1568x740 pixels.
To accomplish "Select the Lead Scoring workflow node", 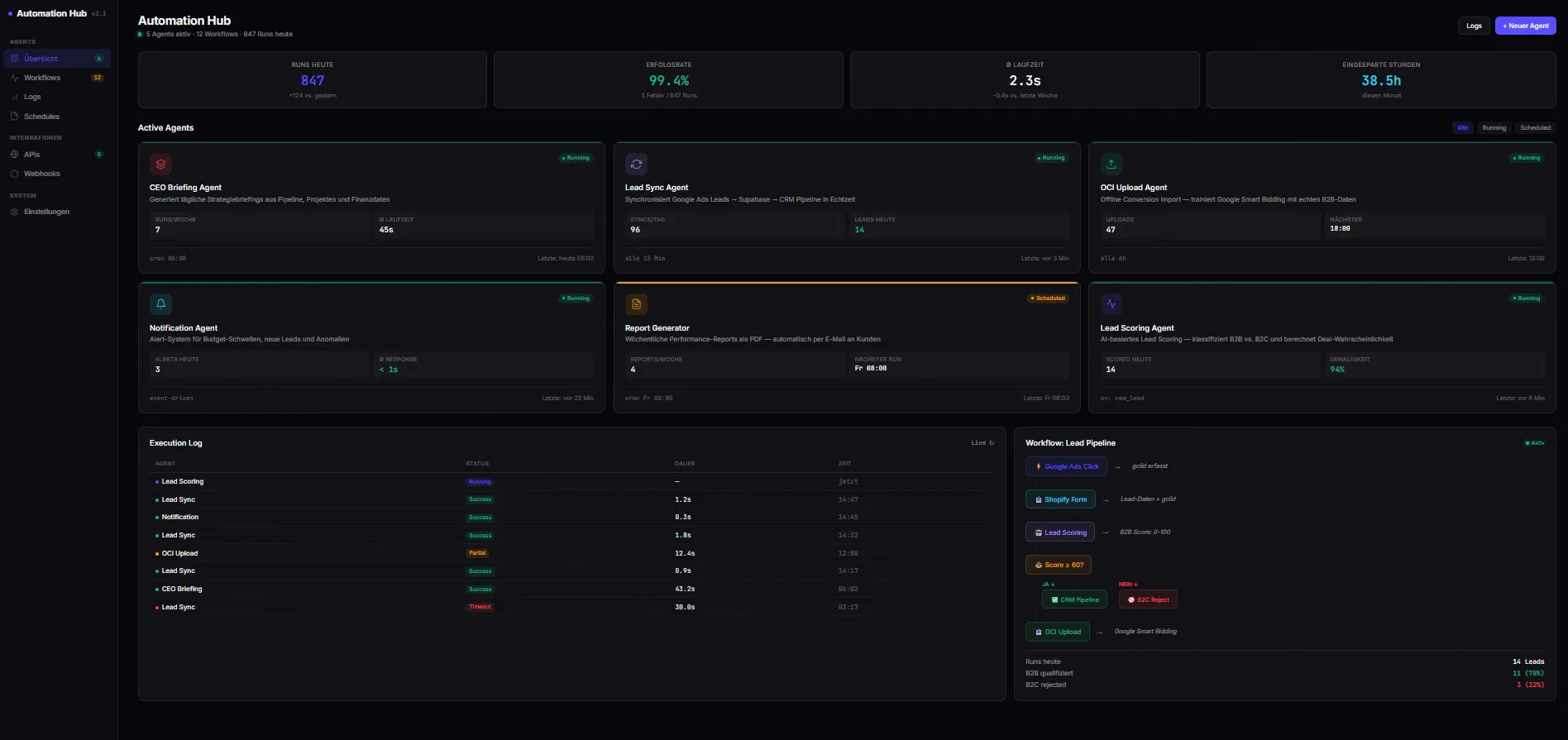I will (1060, 532).
